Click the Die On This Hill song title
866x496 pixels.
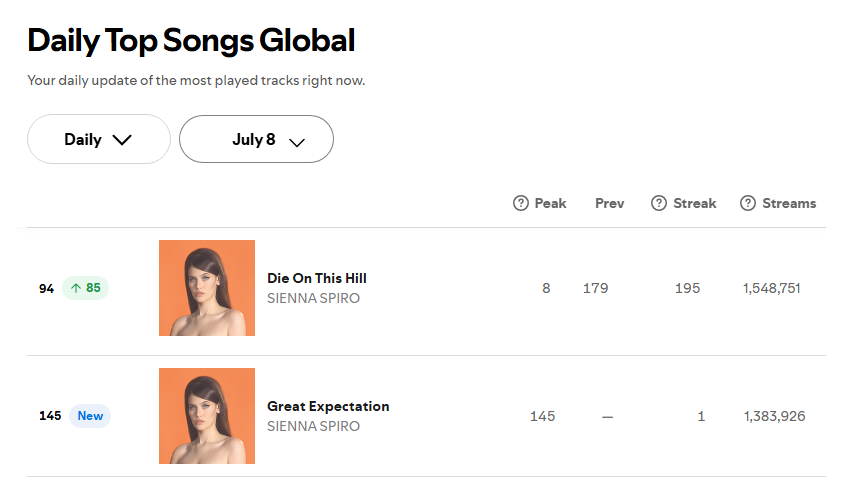pyautogui.click(x=317, y=278)
